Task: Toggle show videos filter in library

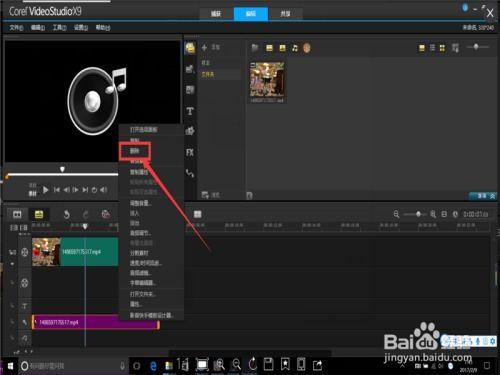Action: click(x=269, y=48)
